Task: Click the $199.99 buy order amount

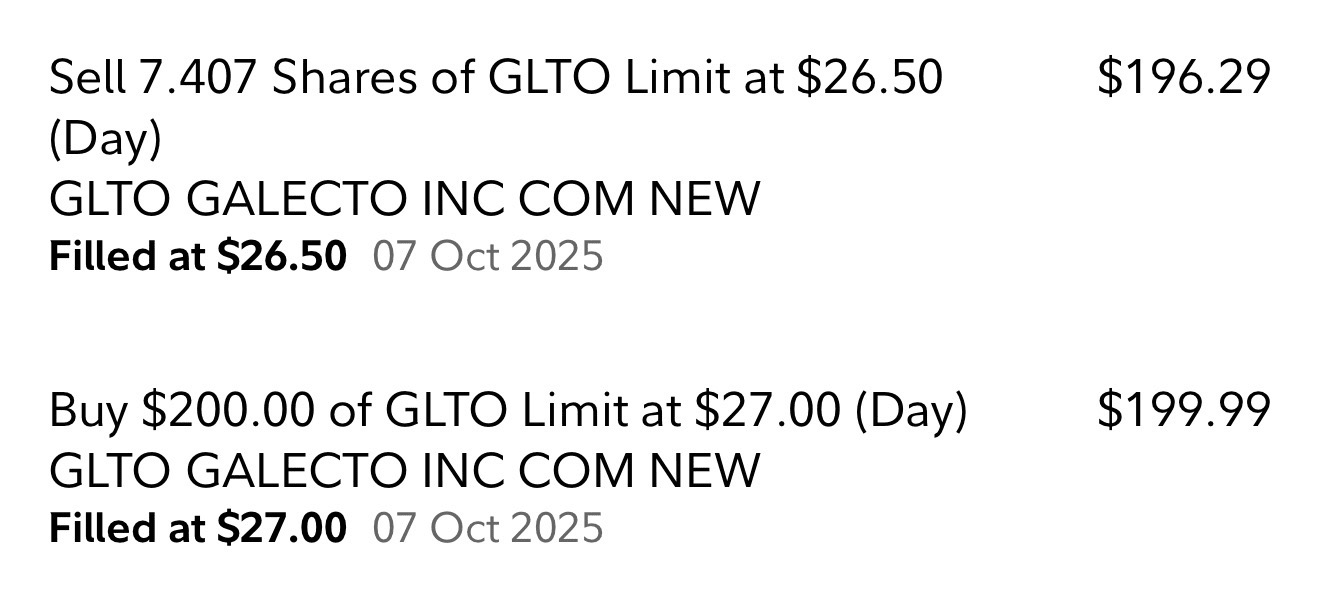Action: pyautogui.click(x=1183, y=410)
